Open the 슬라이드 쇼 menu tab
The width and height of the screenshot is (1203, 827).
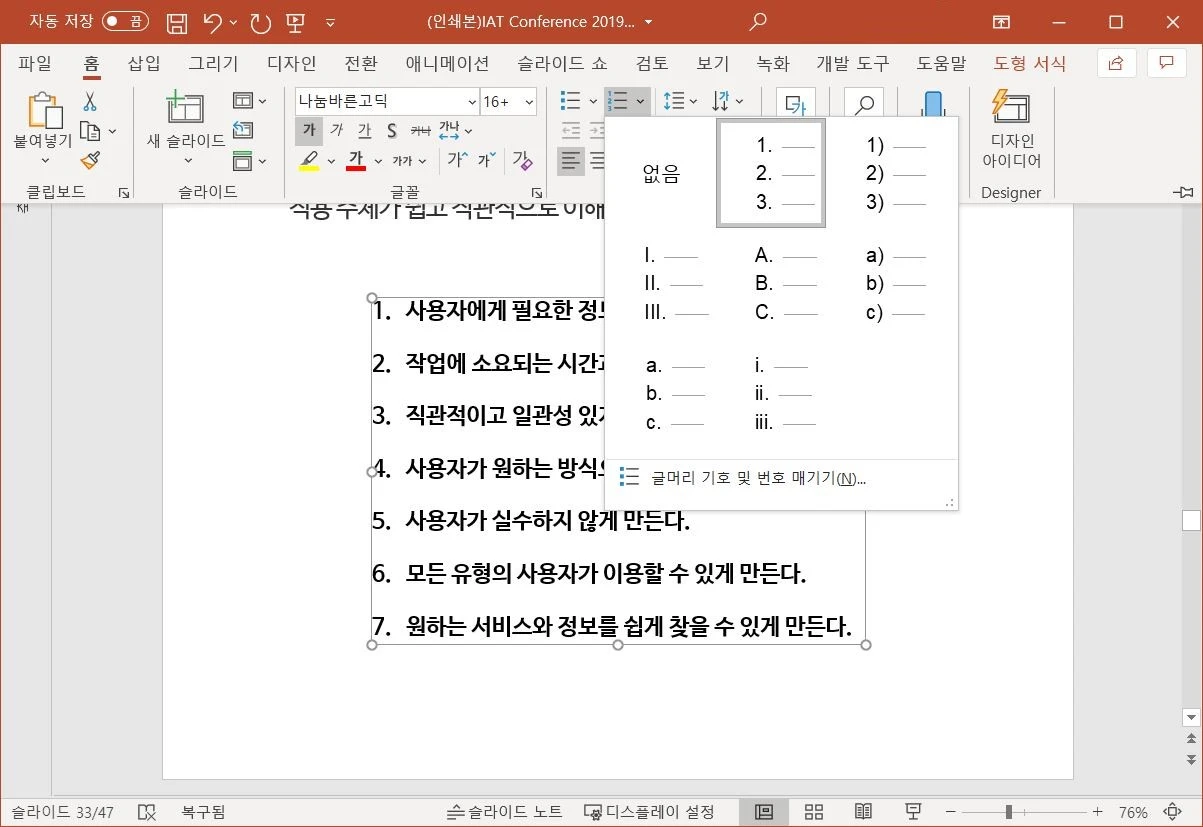pyautogui.click(x=560, y=63)
